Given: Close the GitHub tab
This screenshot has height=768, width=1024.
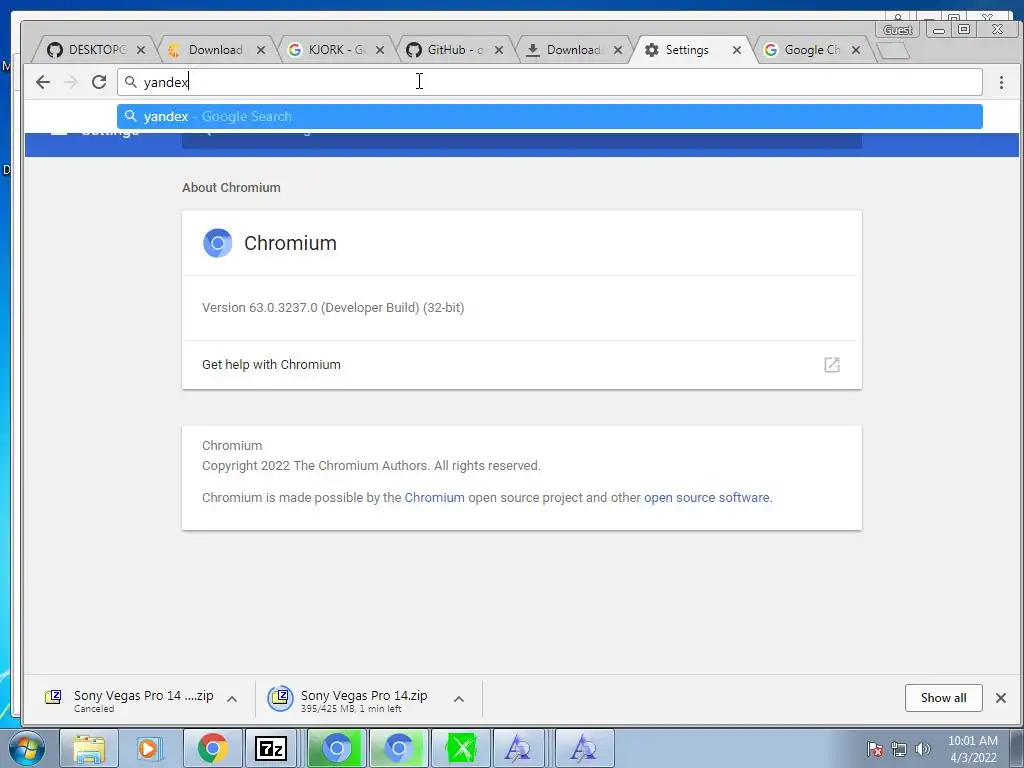Looking at the screenshot, I should click(x=499, y=50).
